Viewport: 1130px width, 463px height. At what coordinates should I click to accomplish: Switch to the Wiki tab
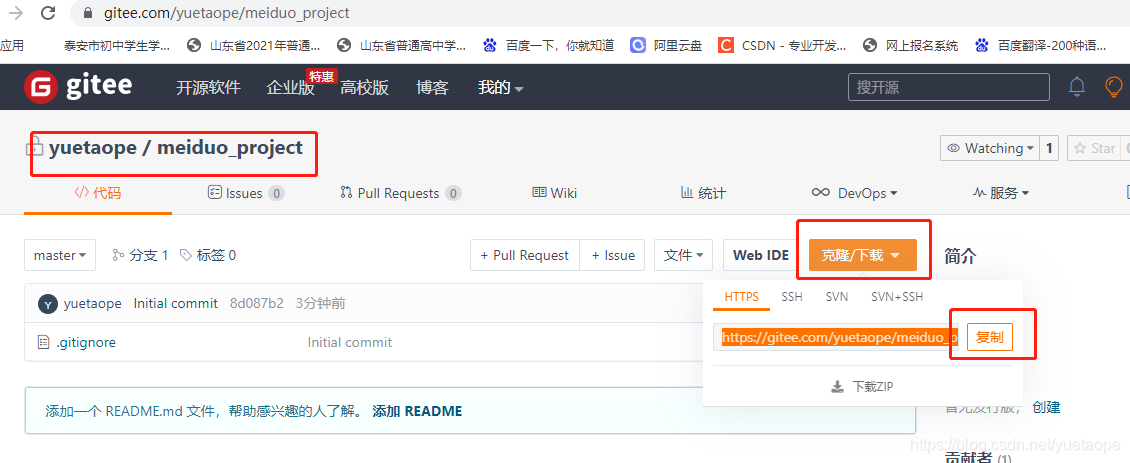[x=554, y=193]
